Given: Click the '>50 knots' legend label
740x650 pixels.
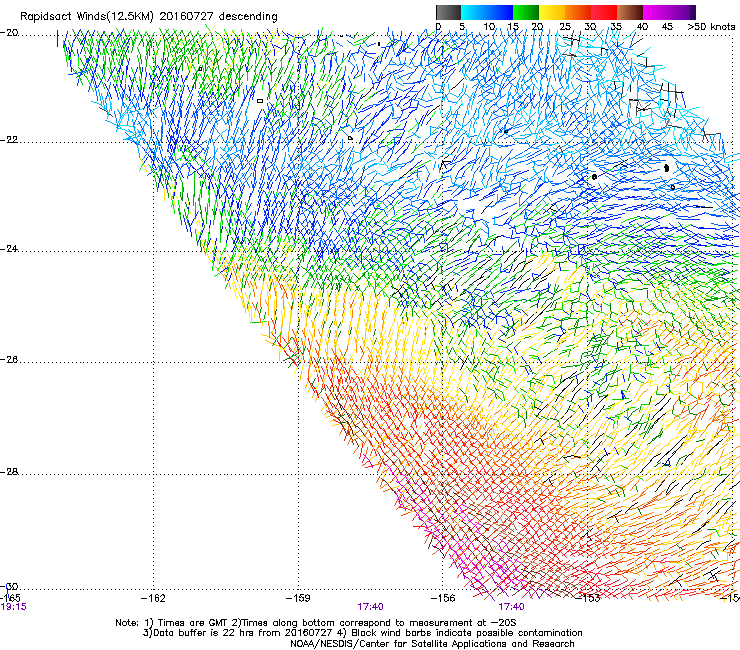Looking at the screenshot, I should 711,27.
